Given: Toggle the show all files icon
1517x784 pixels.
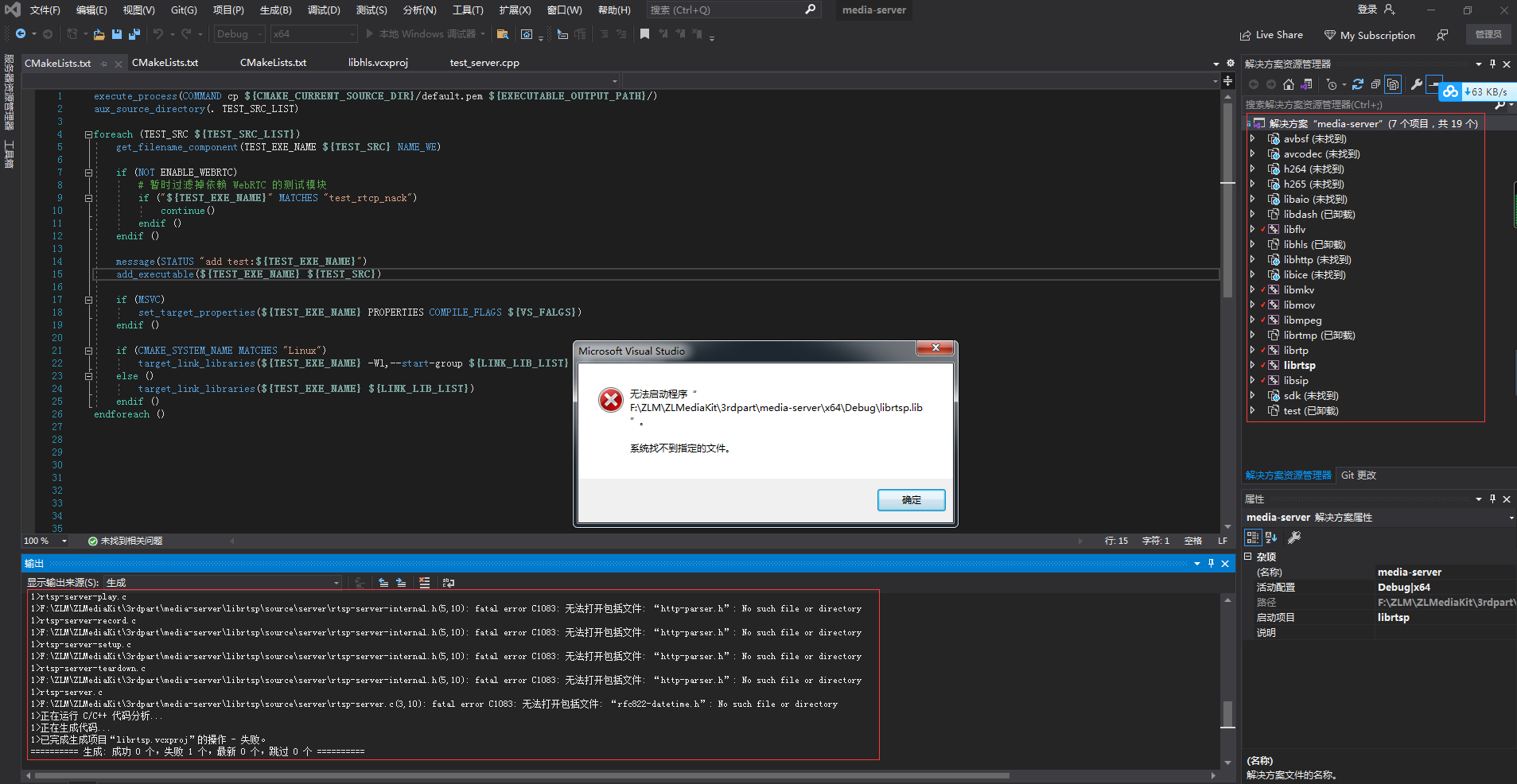Looking at the screenshot, I should tap(1393, 84).
